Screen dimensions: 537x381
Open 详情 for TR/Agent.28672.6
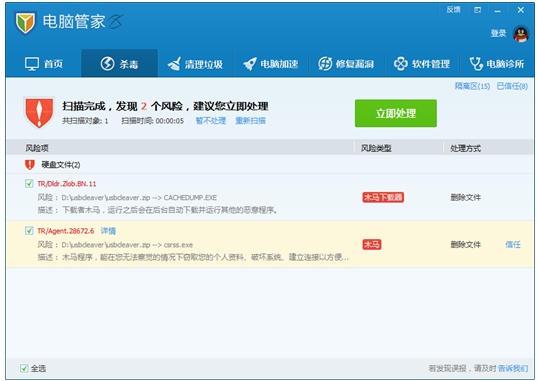pos(108,231)
